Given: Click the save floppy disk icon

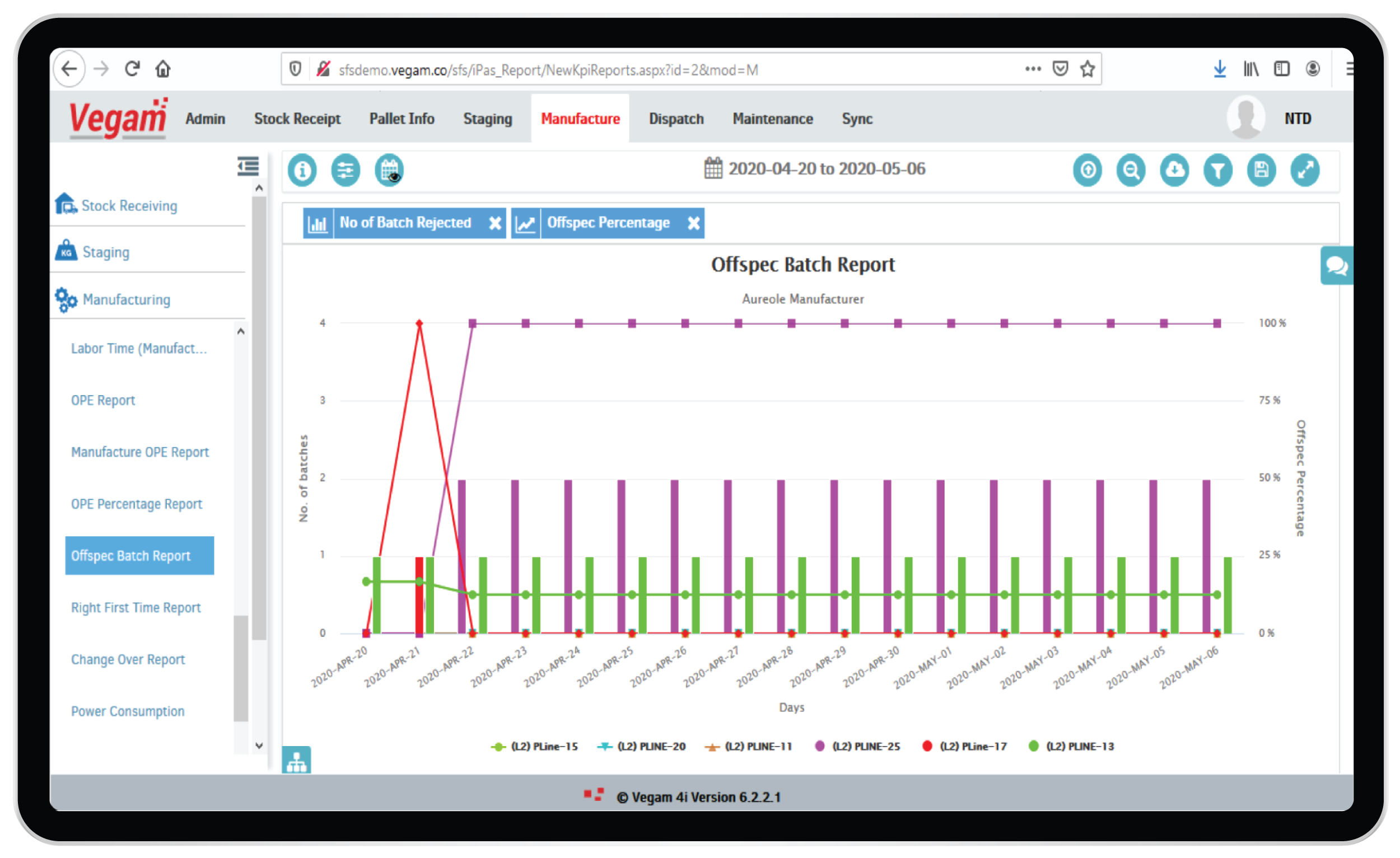Looking at the screenshot, I should click(1261, 170).
